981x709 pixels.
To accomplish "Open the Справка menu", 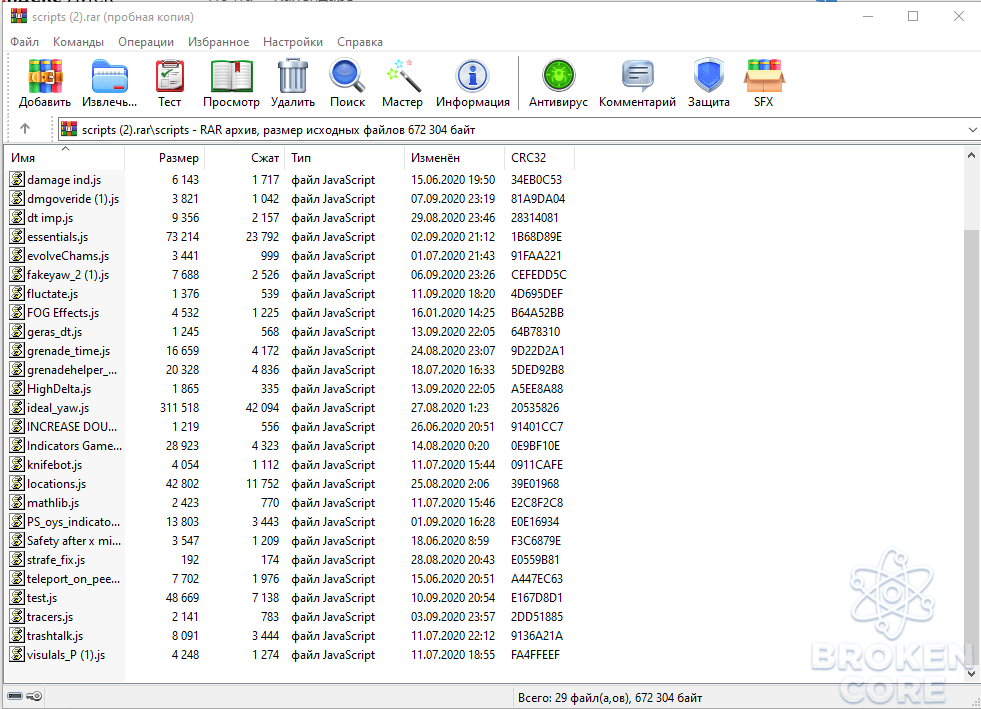I will [360, 42].
